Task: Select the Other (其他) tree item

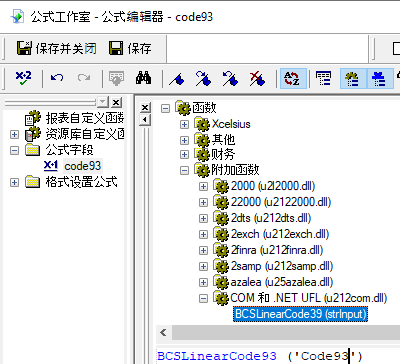Action: pos(223,140)
